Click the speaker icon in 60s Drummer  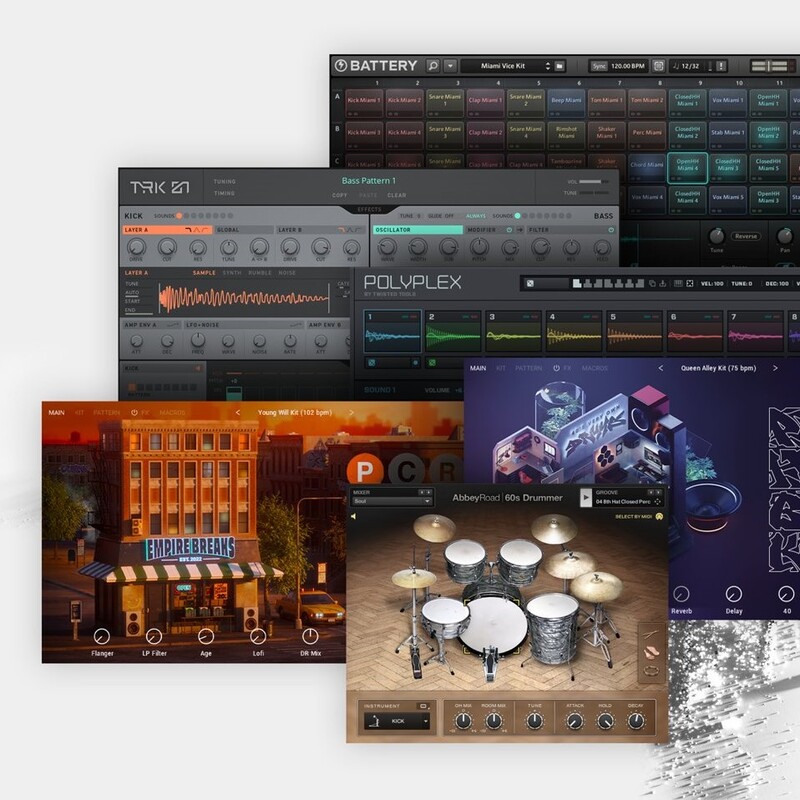pyautogui.click(x=354, y=515)
